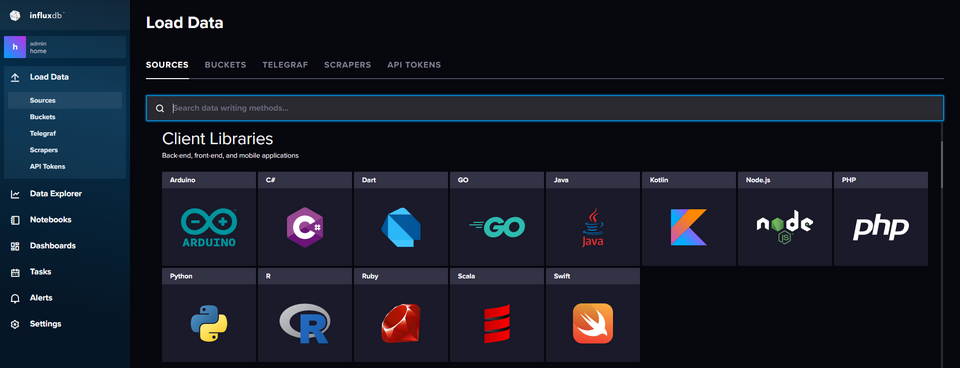Click the Kotlin tile header label
The width and height of the screenshot is (960, 368).
pos(659,181)
